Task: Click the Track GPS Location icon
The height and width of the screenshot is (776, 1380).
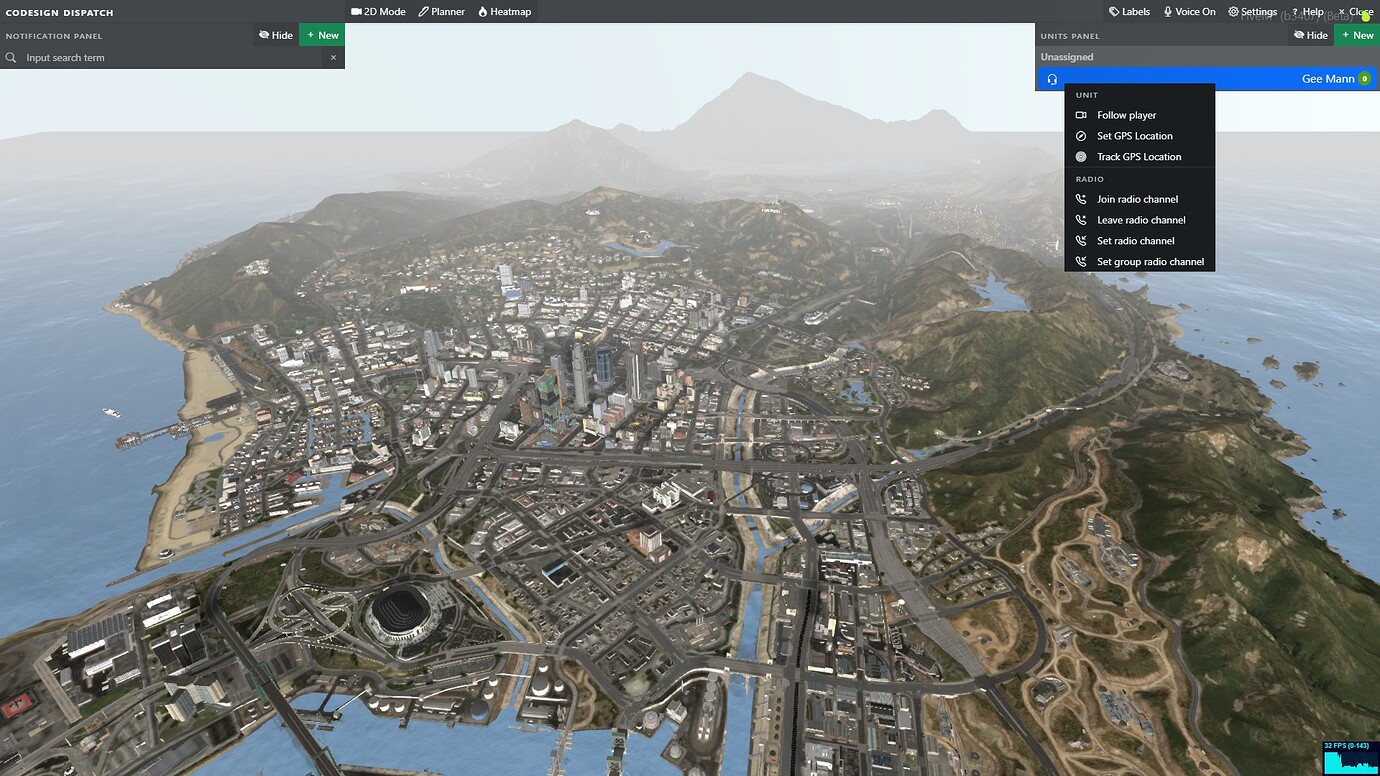Action: [x=1081, y=156]
